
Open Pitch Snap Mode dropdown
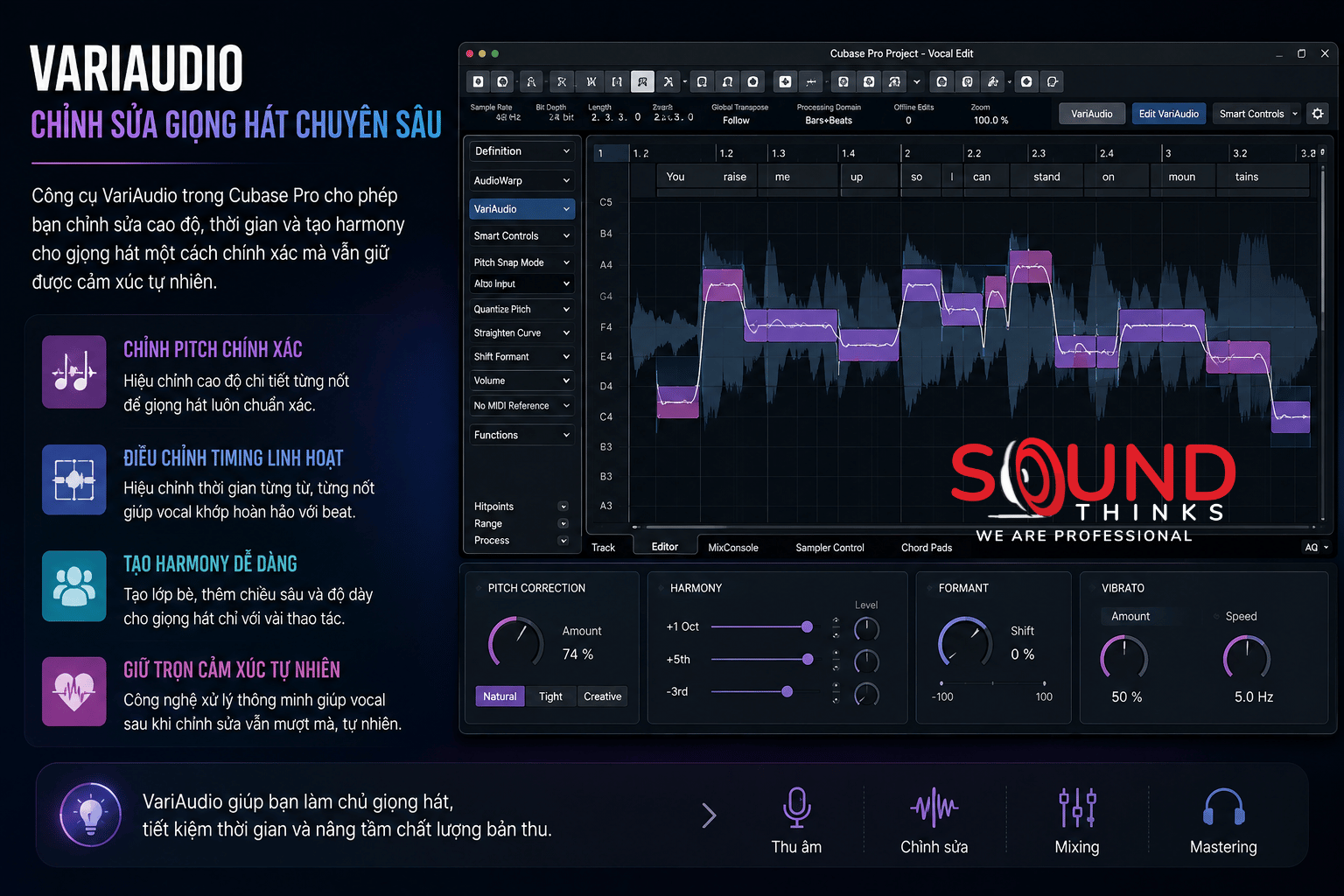click(x=522, y=262)
